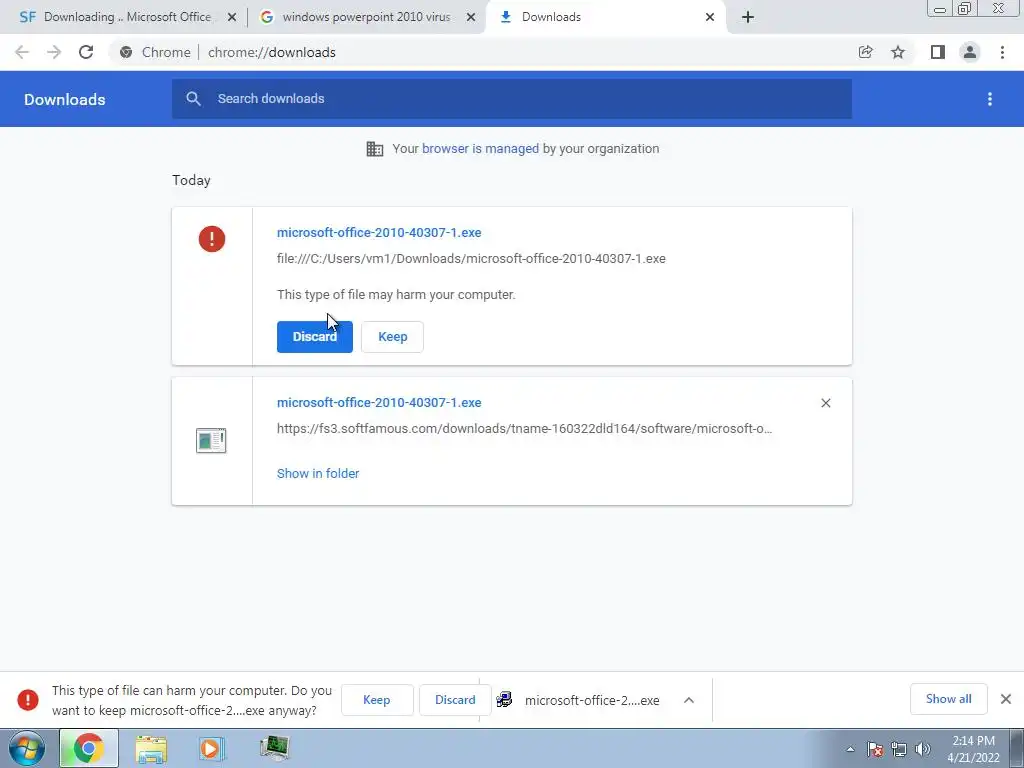
Task: Click the share page icon in address bar
Action: [865, 52]
